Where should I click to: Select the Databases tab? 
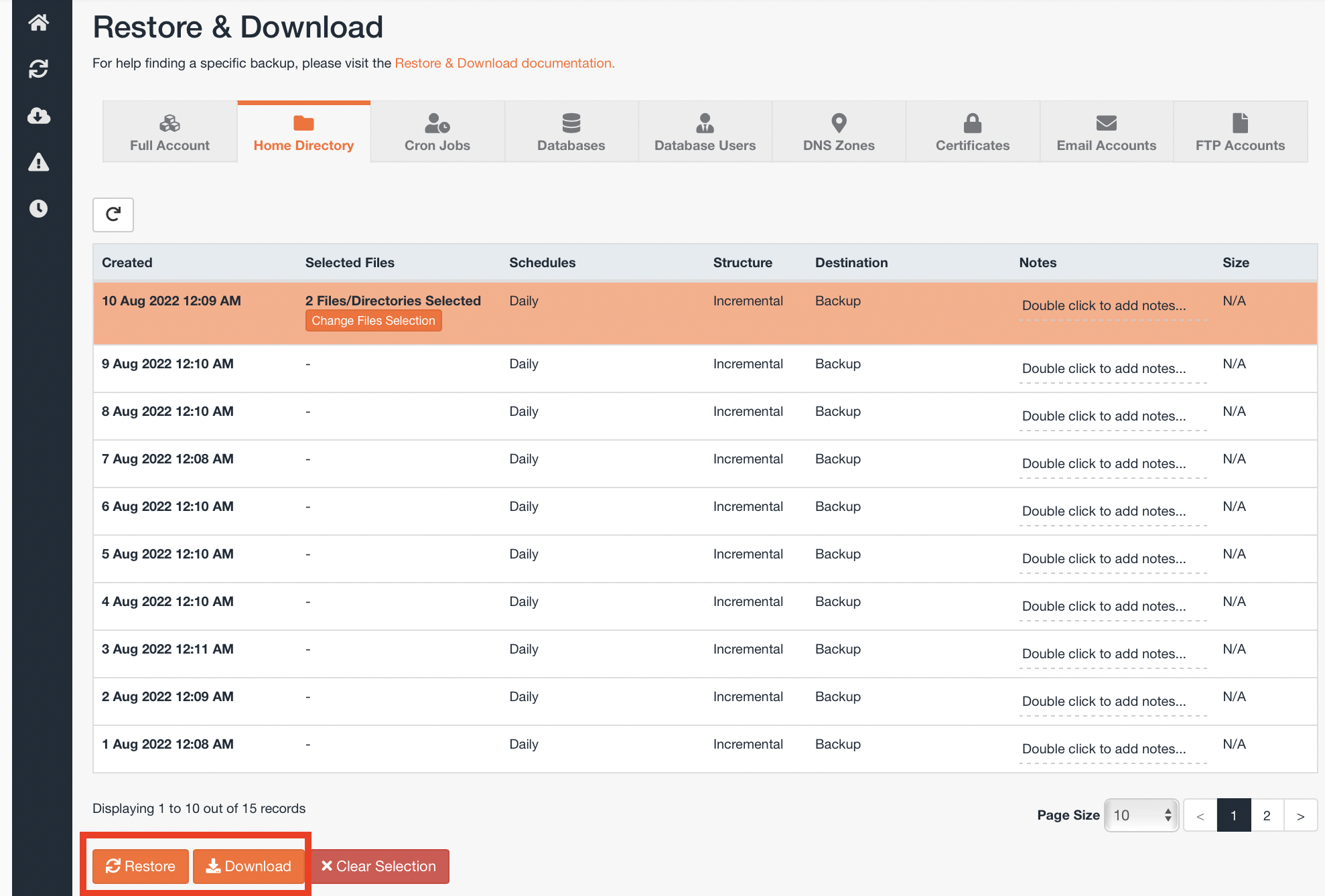pos(571,133)
